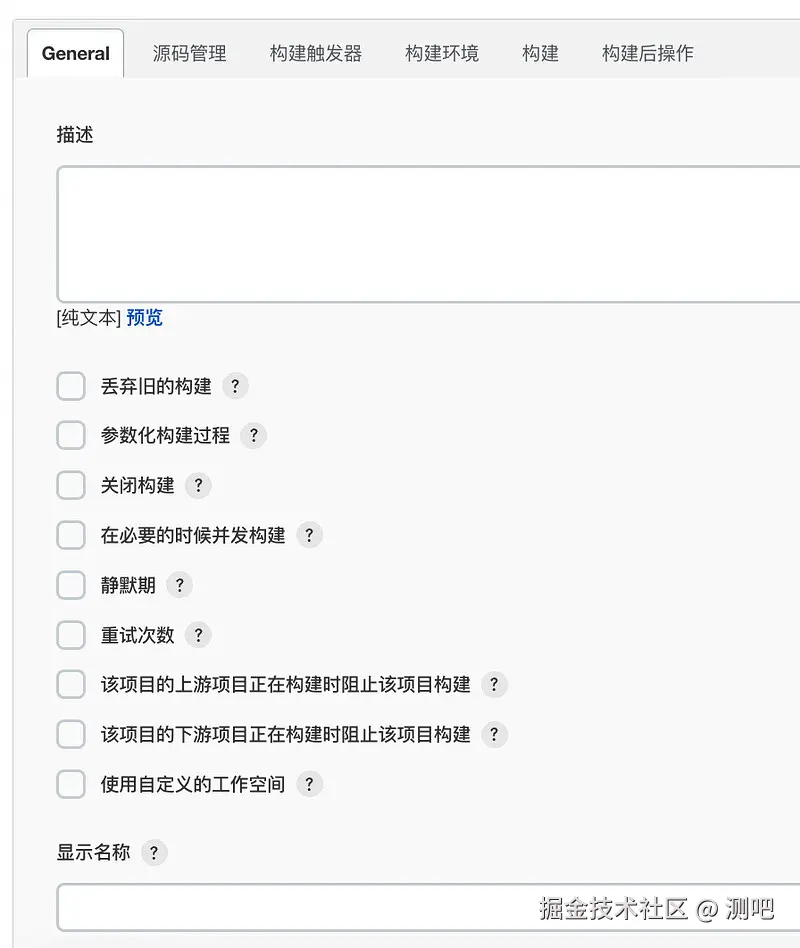Enable 在必要的时候并发构建 checkbox
The image size is (800, 948).
[x=71, y=536]
